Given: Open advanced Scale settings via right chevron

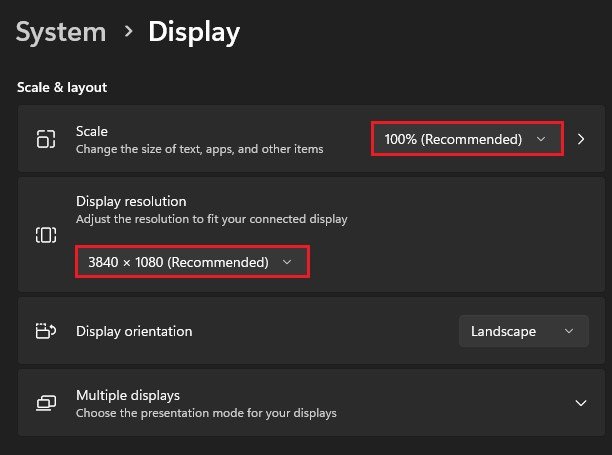Looking at the screenshot, I should pyautogui.click(x=582, y=140).
